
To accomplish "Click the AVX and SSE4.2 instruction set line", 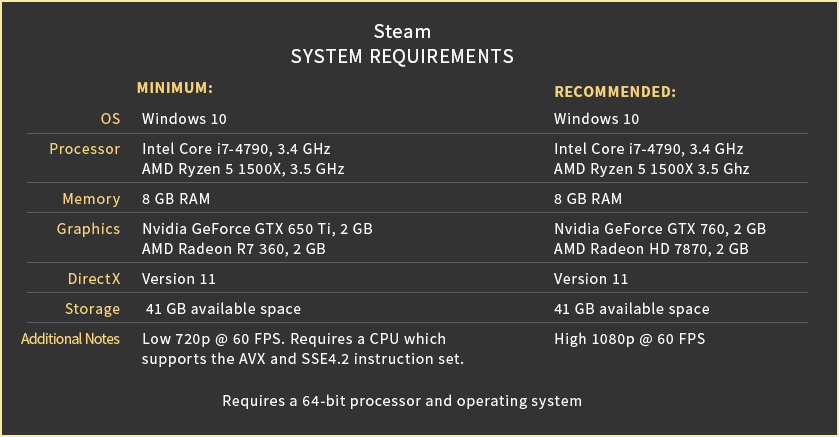I will pos(304,359).
